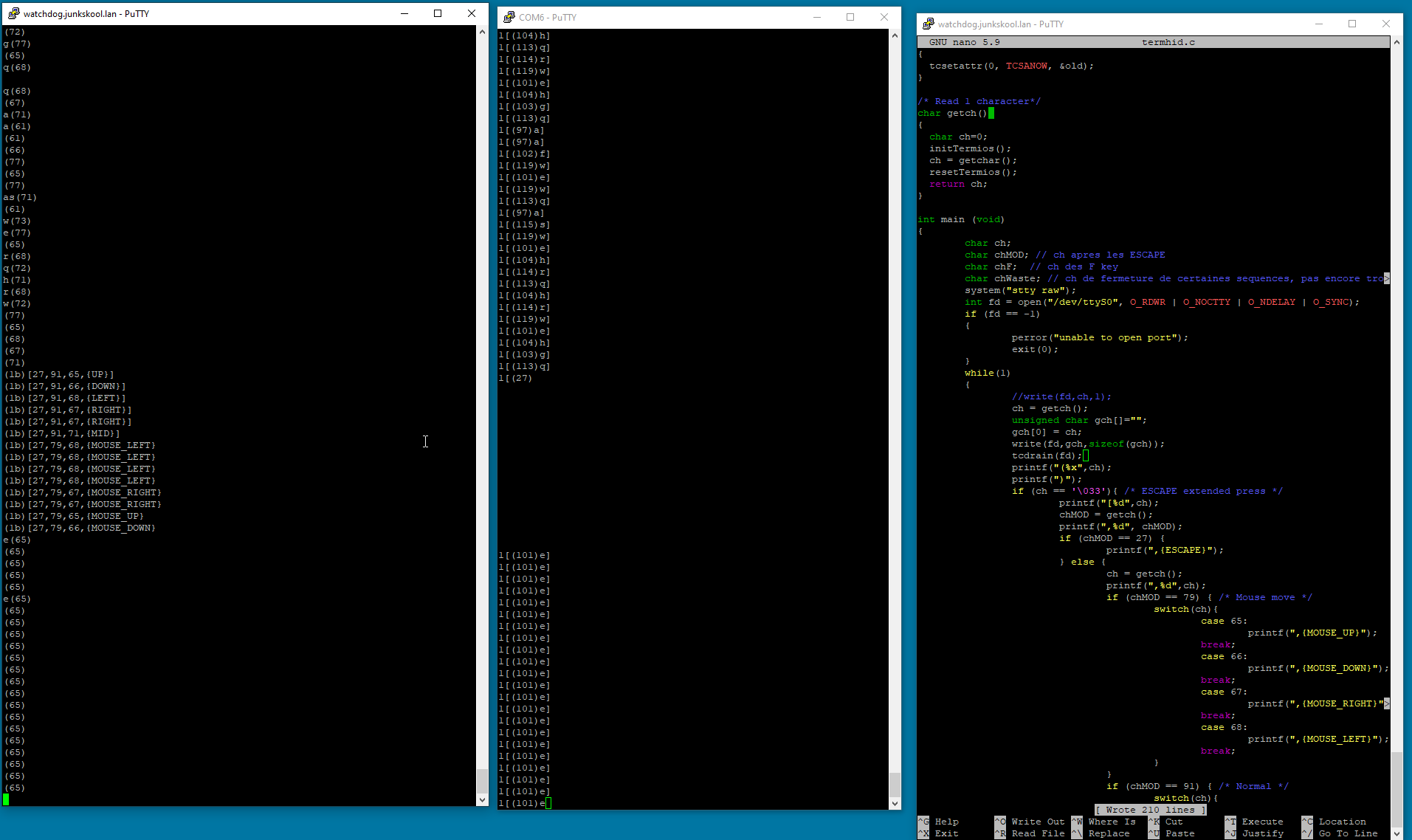Maximize the left watchdog PuTTY window

tap(438, 13)
